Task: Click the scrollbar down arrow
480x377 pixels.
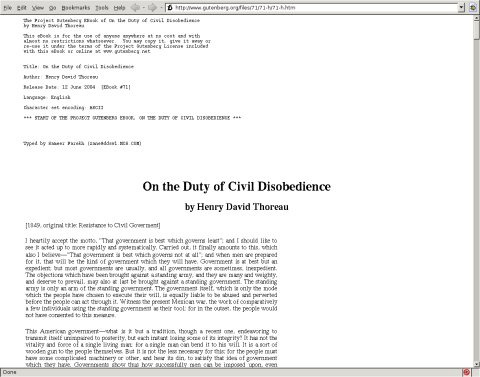Action: [x=477, y=364]
